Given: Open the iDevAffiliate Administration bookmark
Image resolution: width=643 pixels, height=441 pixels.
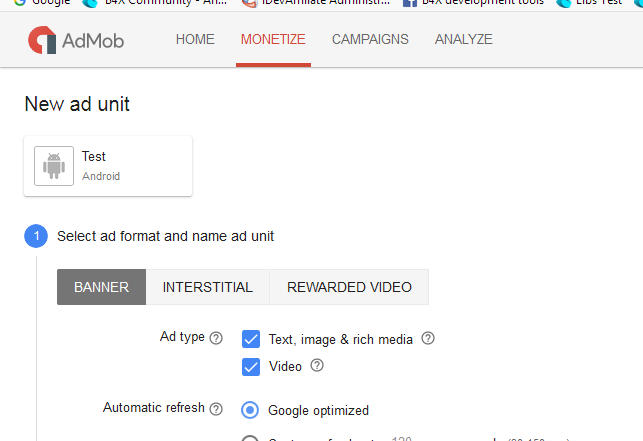Looking at the screenshot, I should click(316, 2).
